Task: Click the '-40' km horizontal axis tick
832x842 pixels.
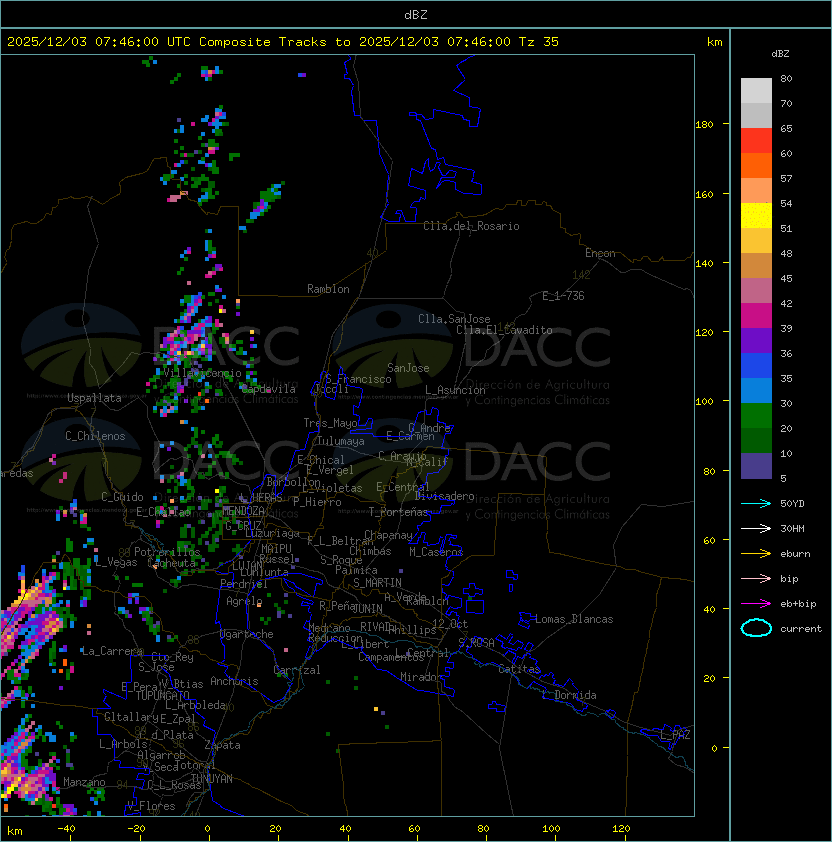Action: point(67,829)
